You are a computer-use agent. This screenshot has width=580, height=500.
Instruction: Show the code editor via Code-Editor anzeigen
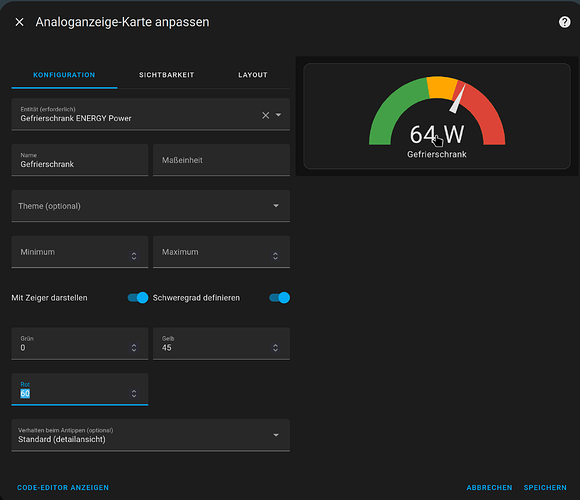tap(63, 487)
